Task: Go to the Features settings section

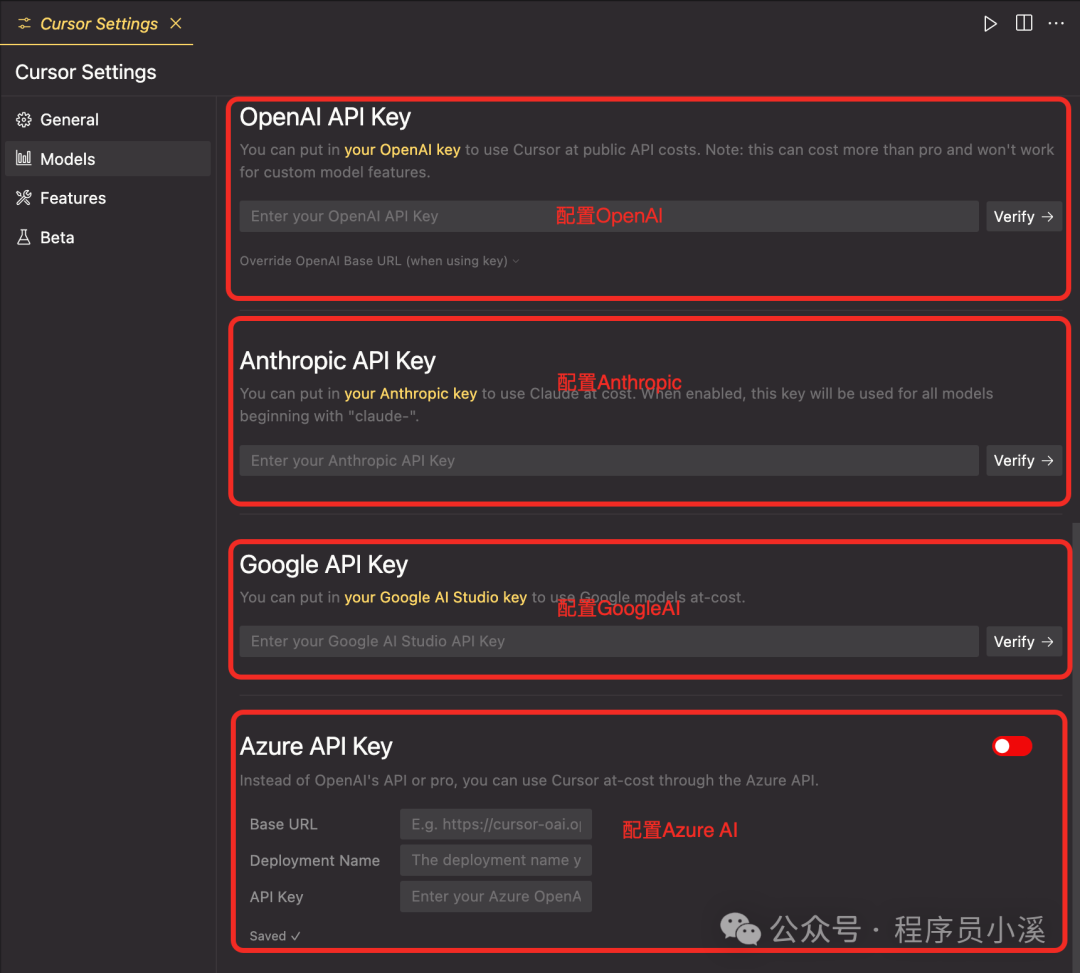Action: (x=108, y=198)
